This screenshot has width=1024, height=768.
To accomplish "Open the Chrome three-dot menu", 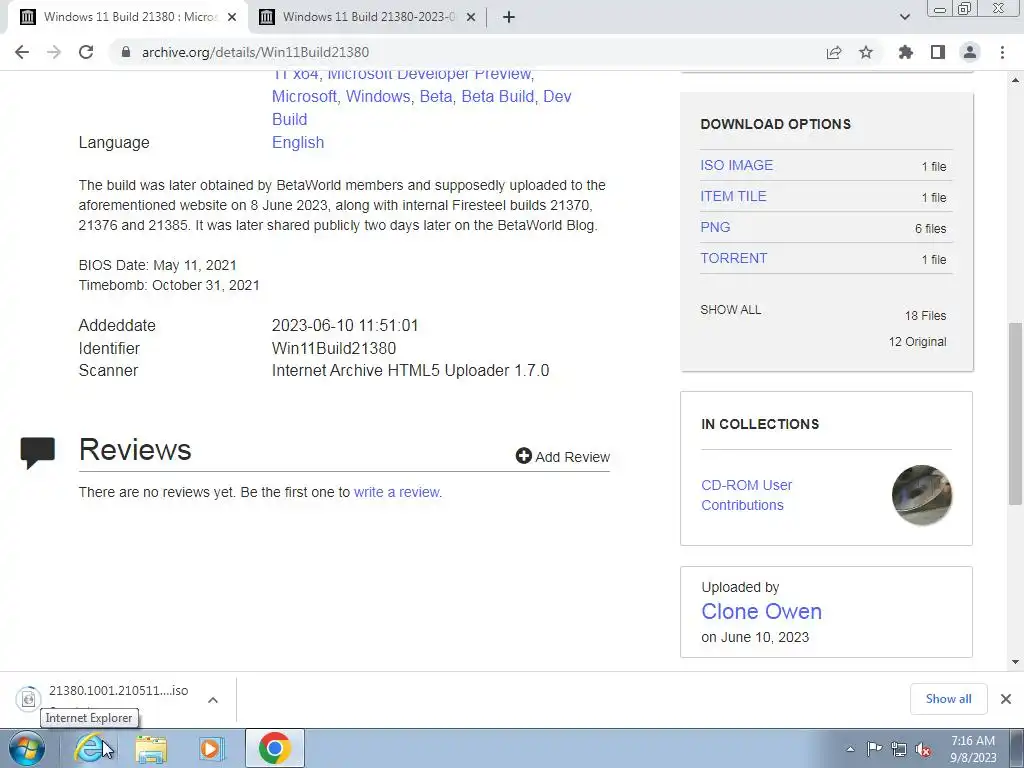I will pos(1002,52).
